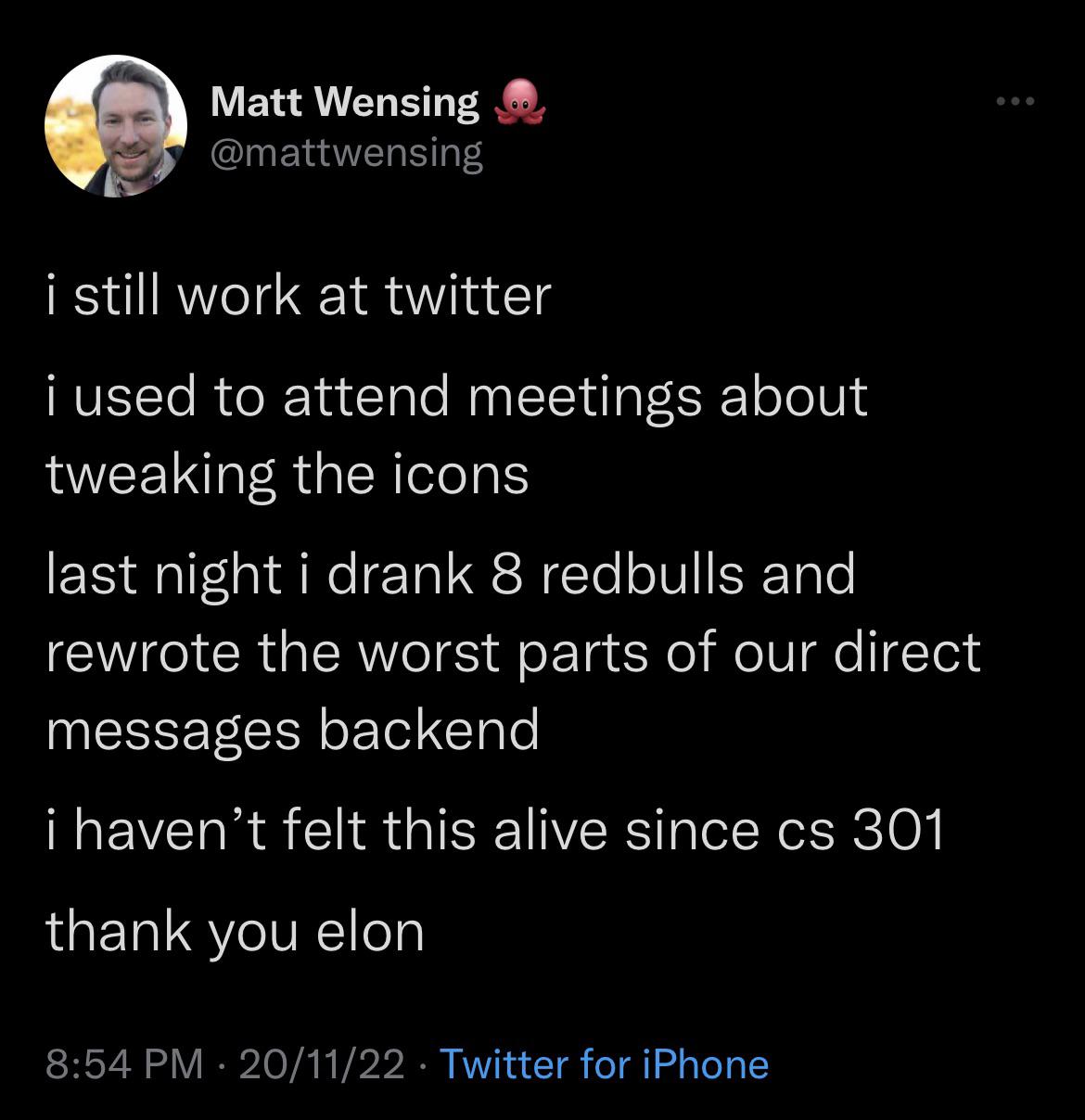Screen dimensions: 1085x1120
Task: Click the word "redbulls" in the tweet
Action: 639,575
